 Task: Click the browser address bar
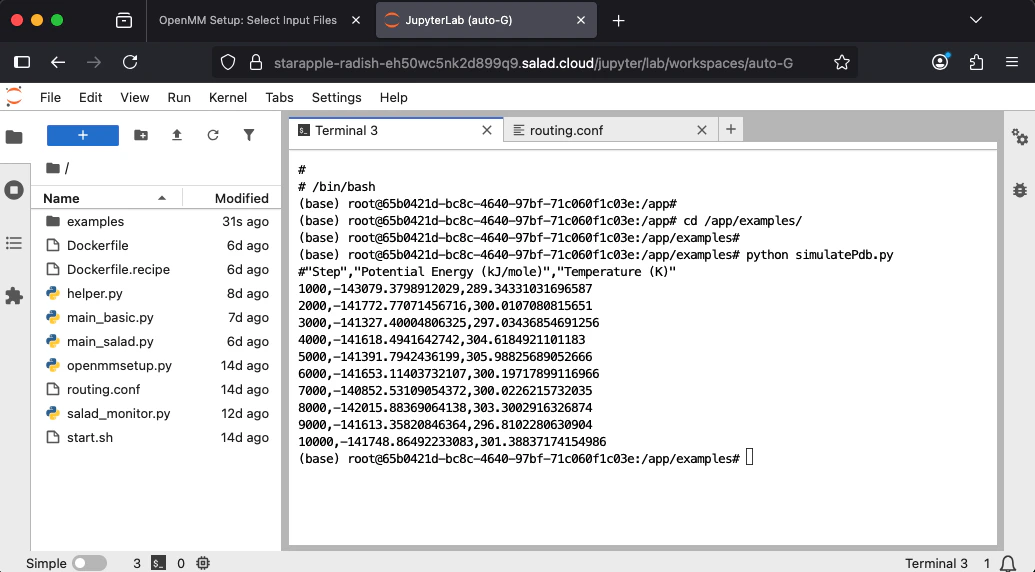click(x=533, y=63)
